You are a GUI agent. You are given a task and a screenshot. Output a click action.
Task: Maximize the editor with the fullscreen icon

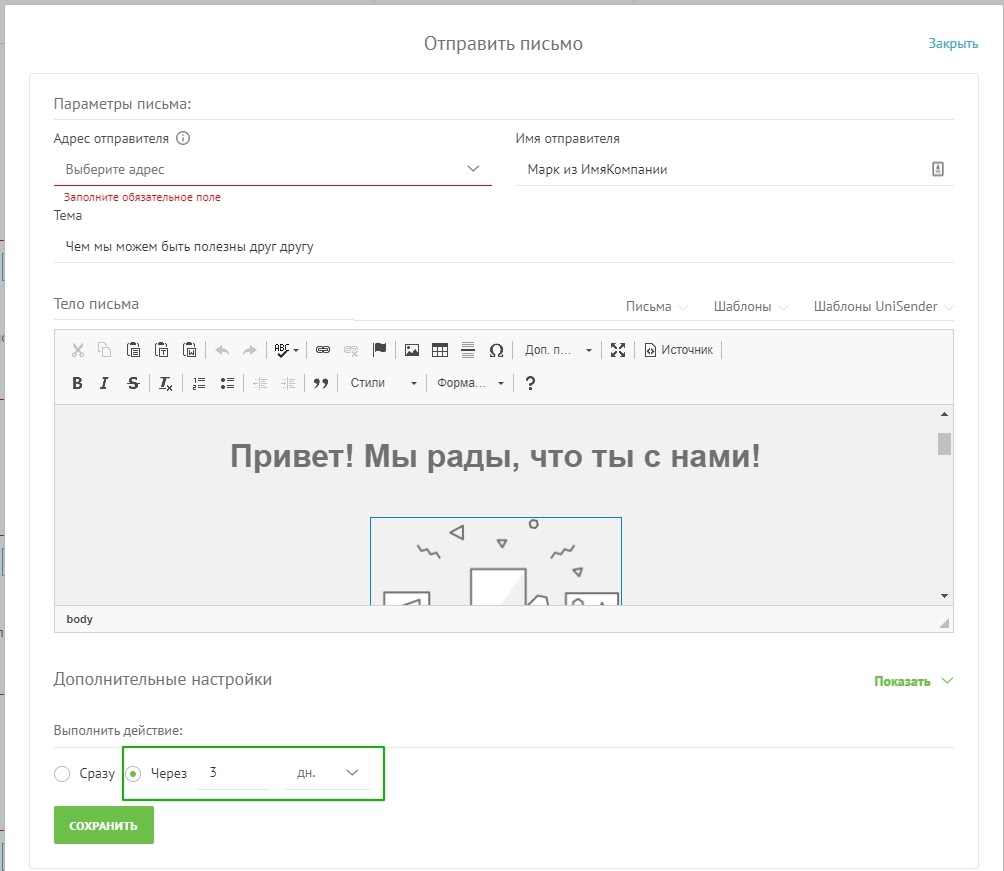pyautogui.click(x=617, y=350)
